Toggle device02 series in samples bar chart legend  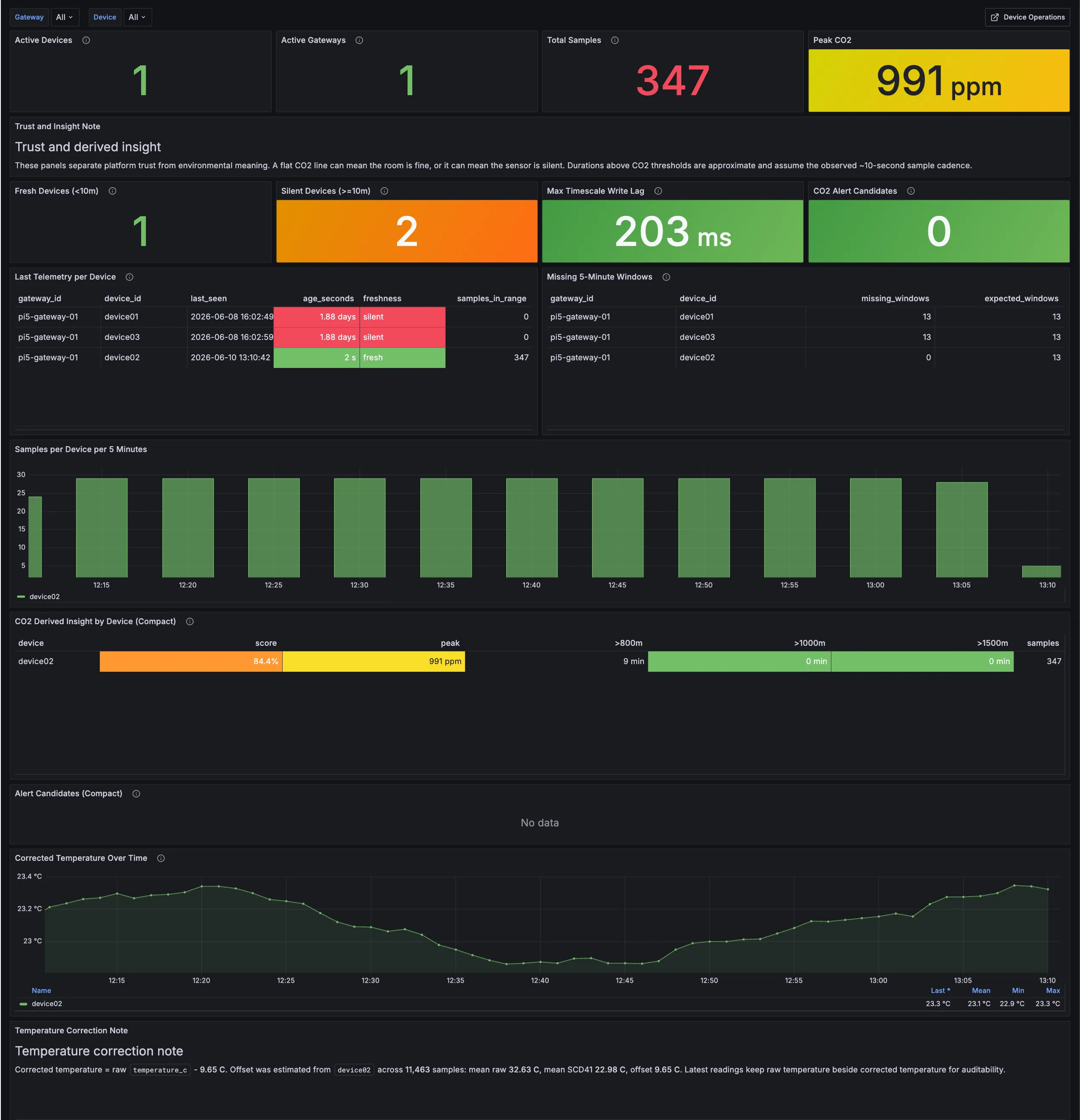point(44,597)
